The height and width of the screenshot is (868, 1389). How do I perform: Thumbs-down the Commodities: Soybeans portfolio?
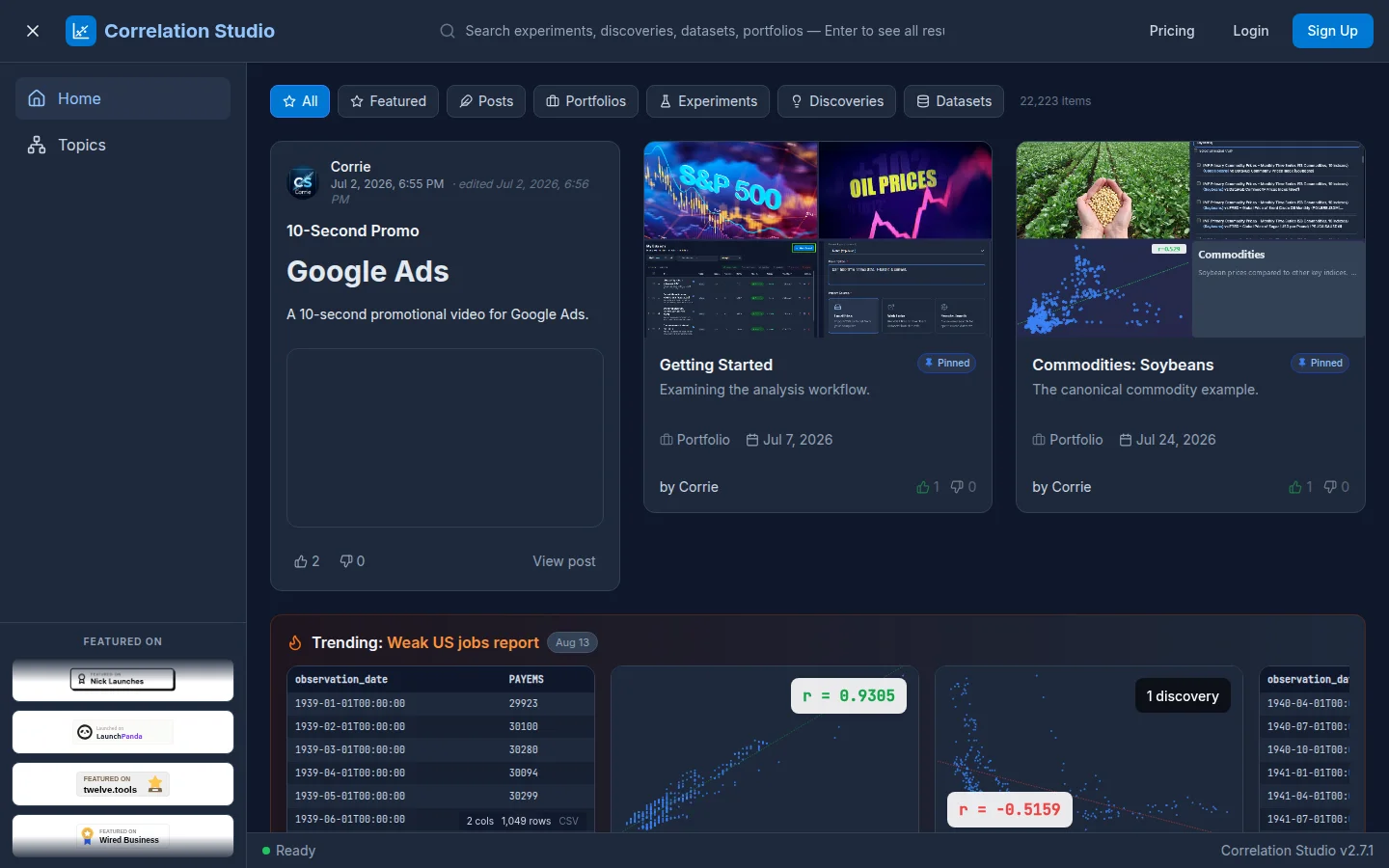point(1336,487)
